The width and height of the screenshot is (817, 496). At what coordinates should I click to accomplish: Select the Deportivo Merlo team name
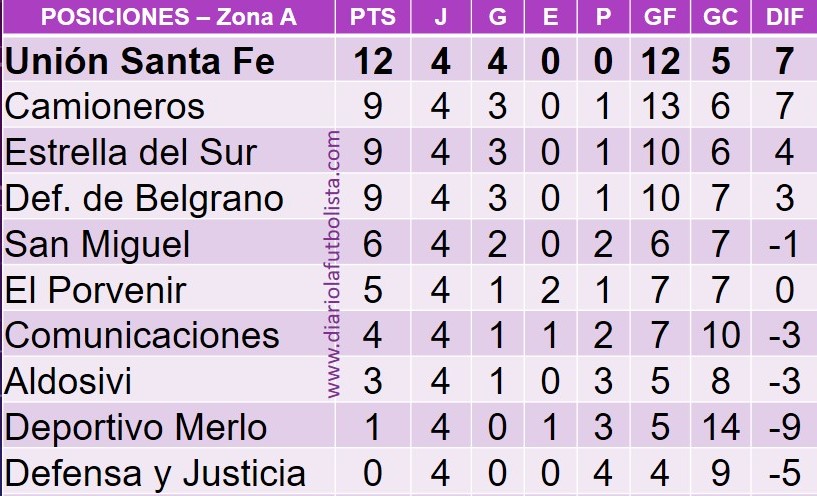[136, 427]
